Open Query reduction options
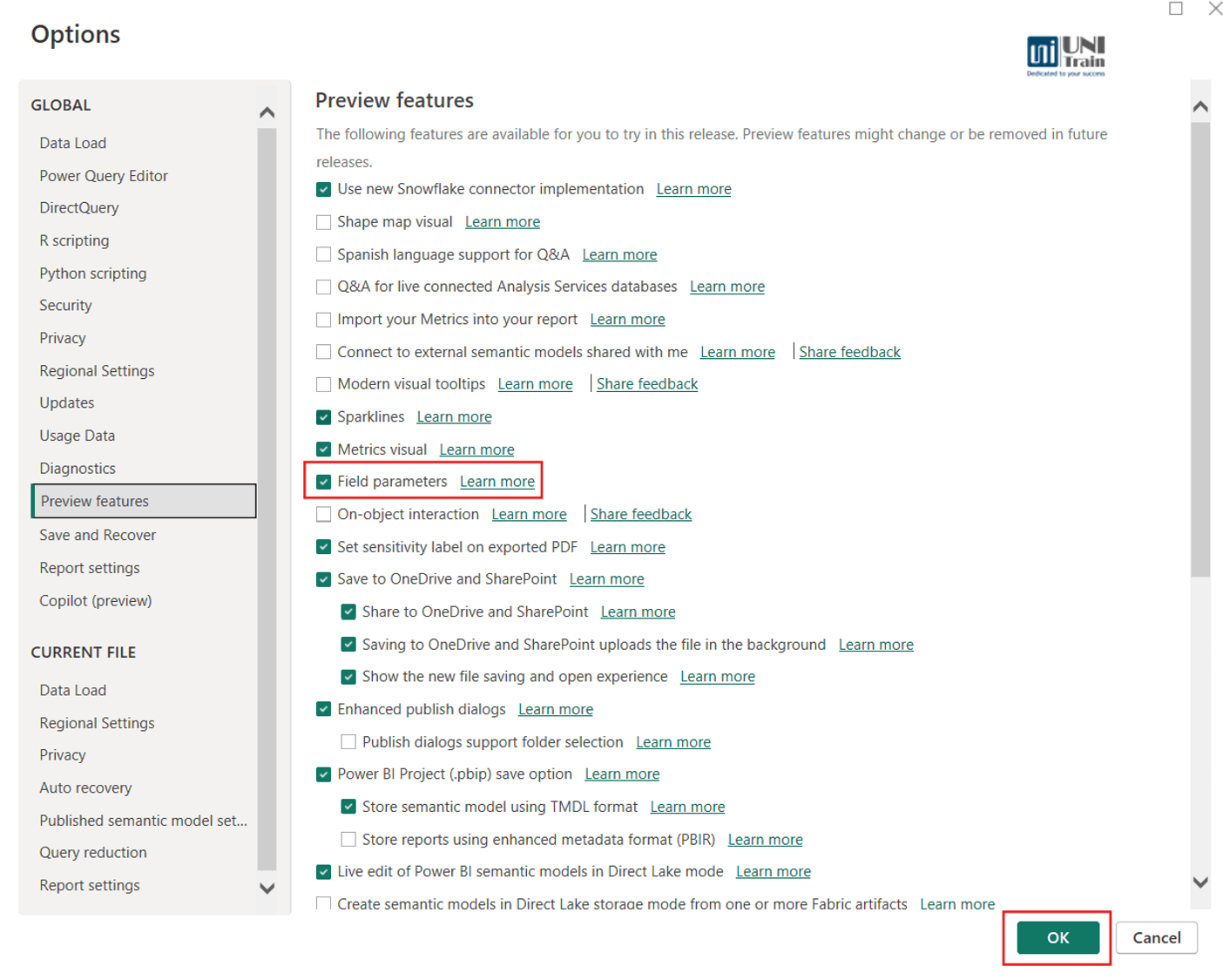Screen dimensions: 1223x980 tap(93, 853)
